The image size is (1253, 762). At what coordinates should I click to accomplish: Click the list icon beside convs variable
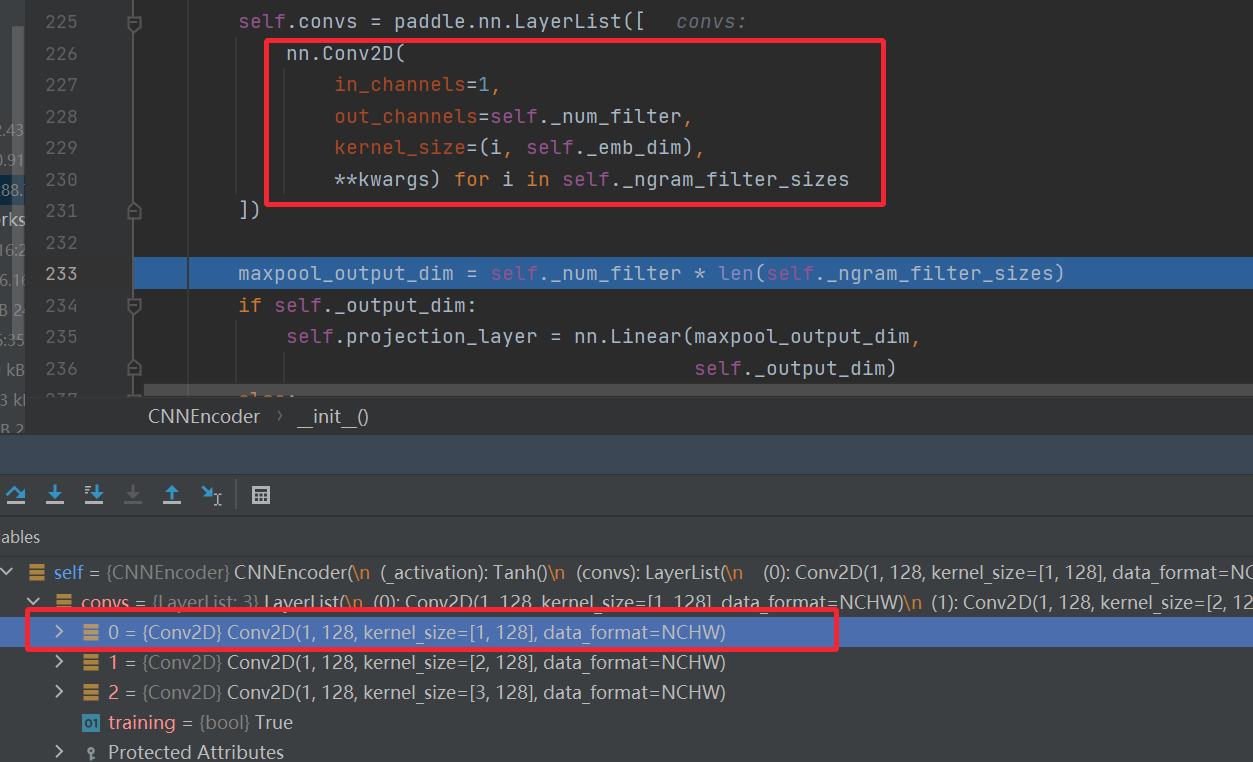click(x=64, y=602)
